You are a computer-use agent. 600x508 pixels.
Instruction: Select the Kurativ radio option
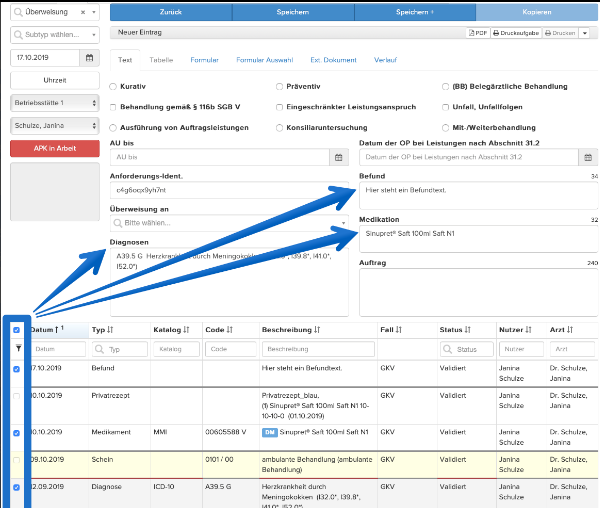click(x=113, y=87)
